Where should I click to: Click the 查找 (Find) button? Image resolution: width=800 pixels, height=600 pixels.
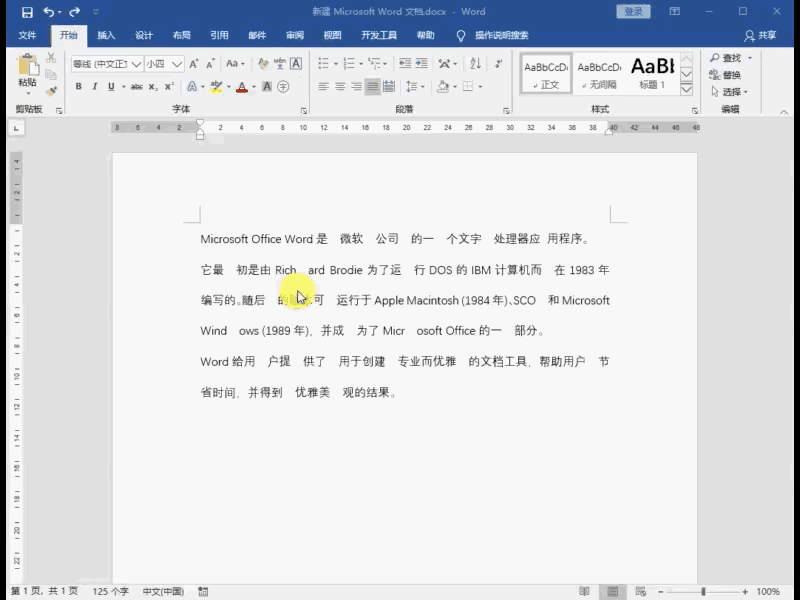(x=727, y=58)
